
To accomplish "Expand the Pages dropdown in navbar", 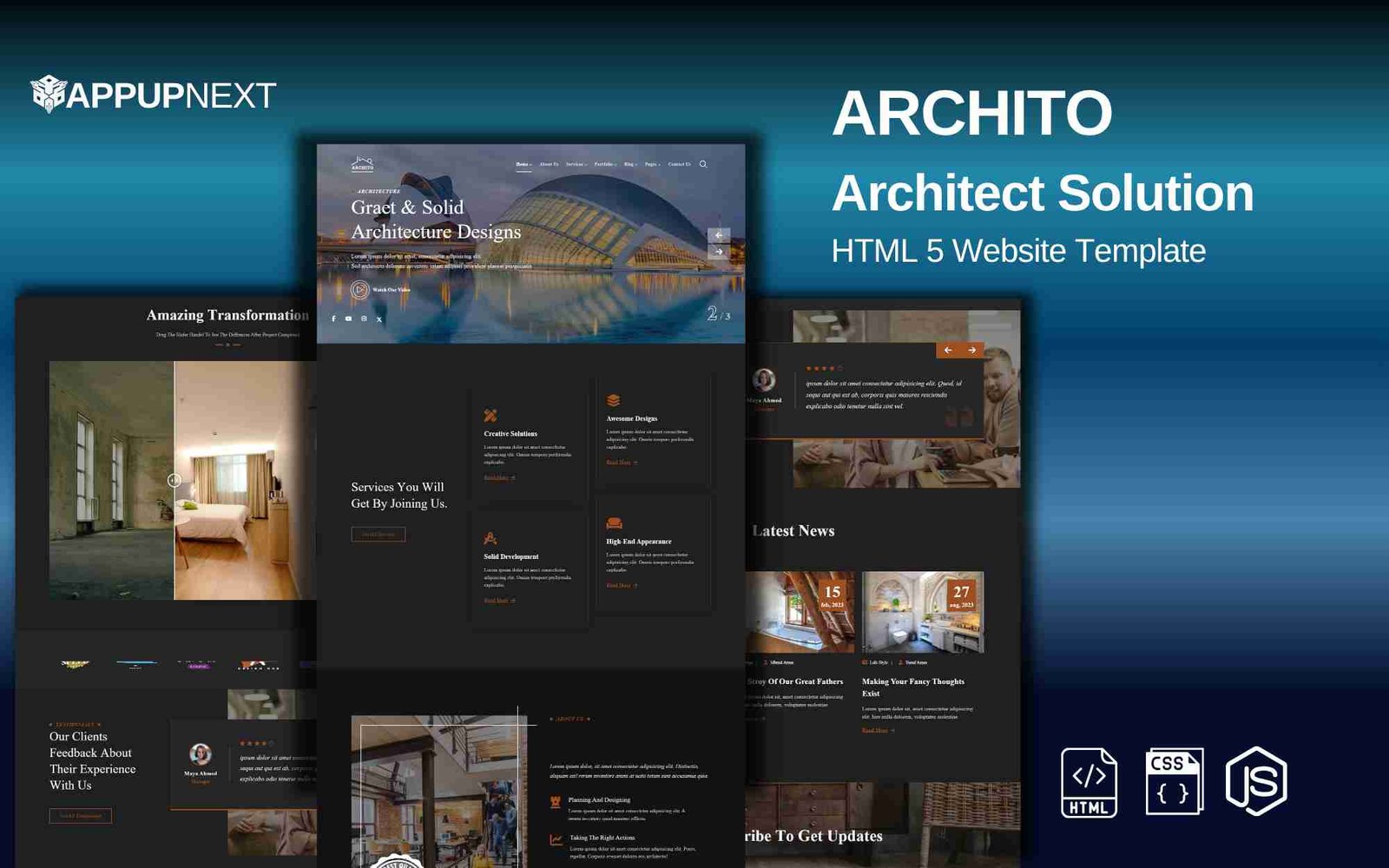I will (653, 164).
